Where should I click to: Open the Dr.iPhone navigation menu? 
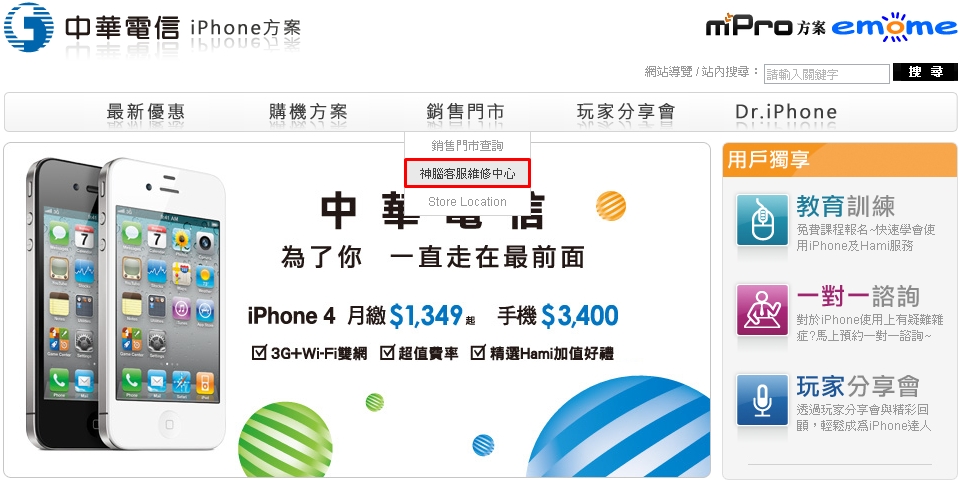pos(786,112)
